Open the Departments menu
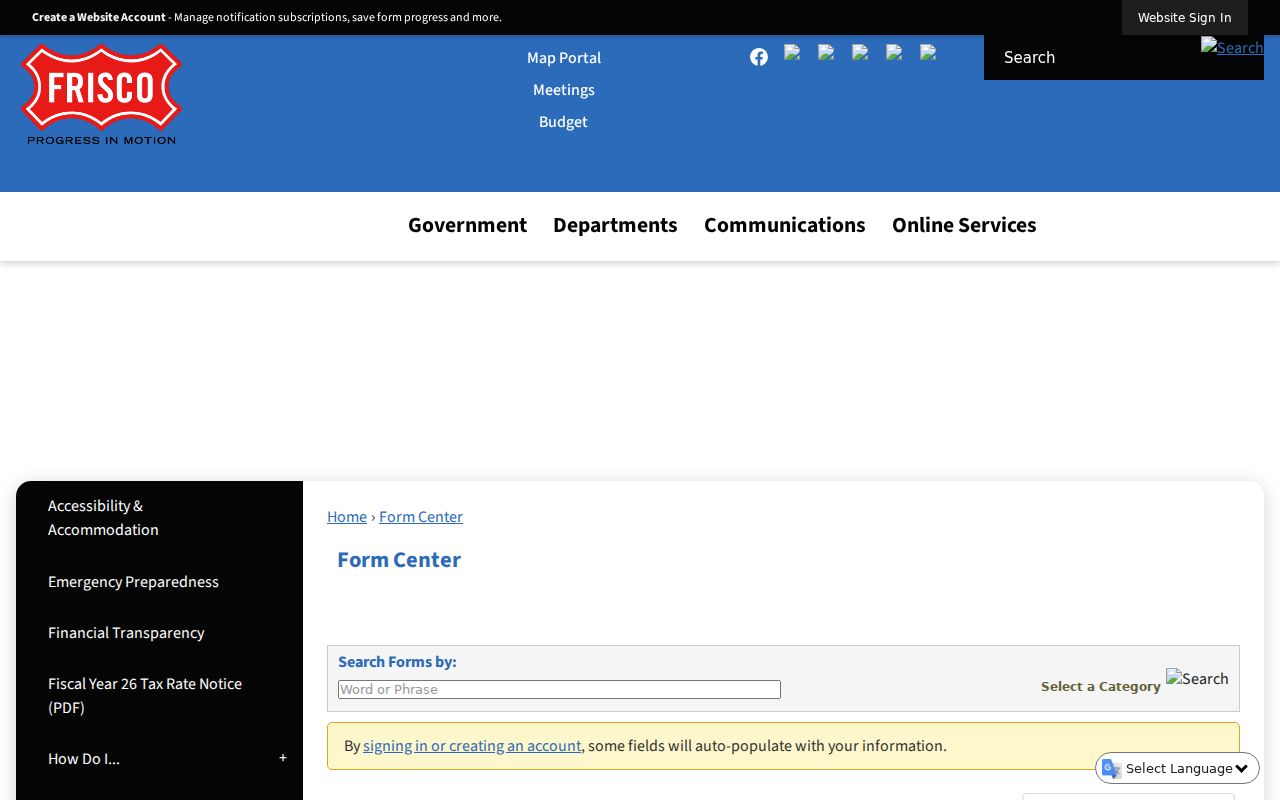Image resolution: width=1280 pixels, height=800 pixels. (615, 225)
